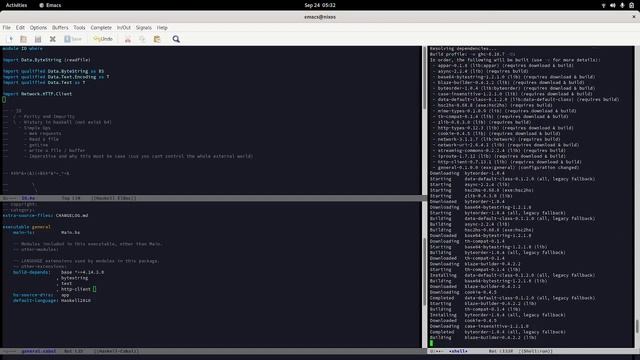The image size is (640, 360).
Task: Click the 'default-language' line in cabal file
Action: click(x=52, y=300)
